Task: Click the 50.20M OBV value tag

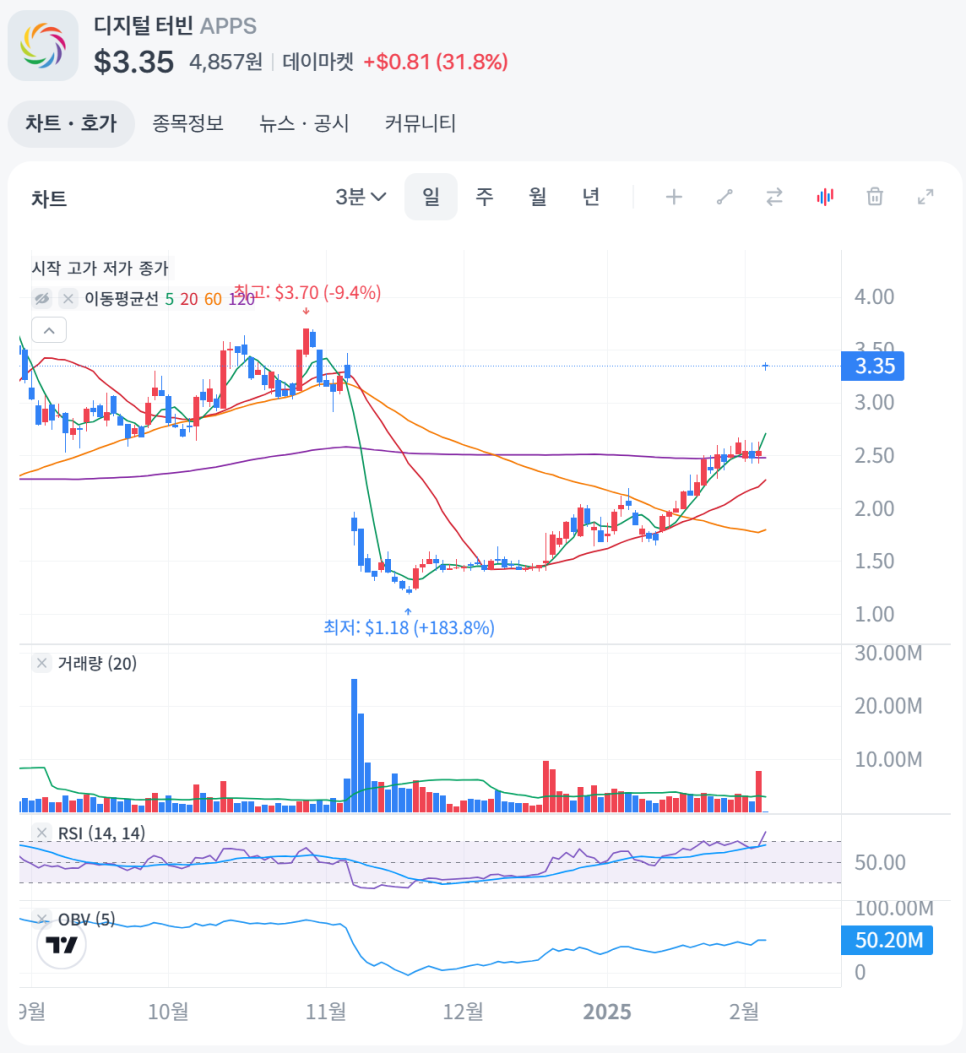Action: [887, 940]
